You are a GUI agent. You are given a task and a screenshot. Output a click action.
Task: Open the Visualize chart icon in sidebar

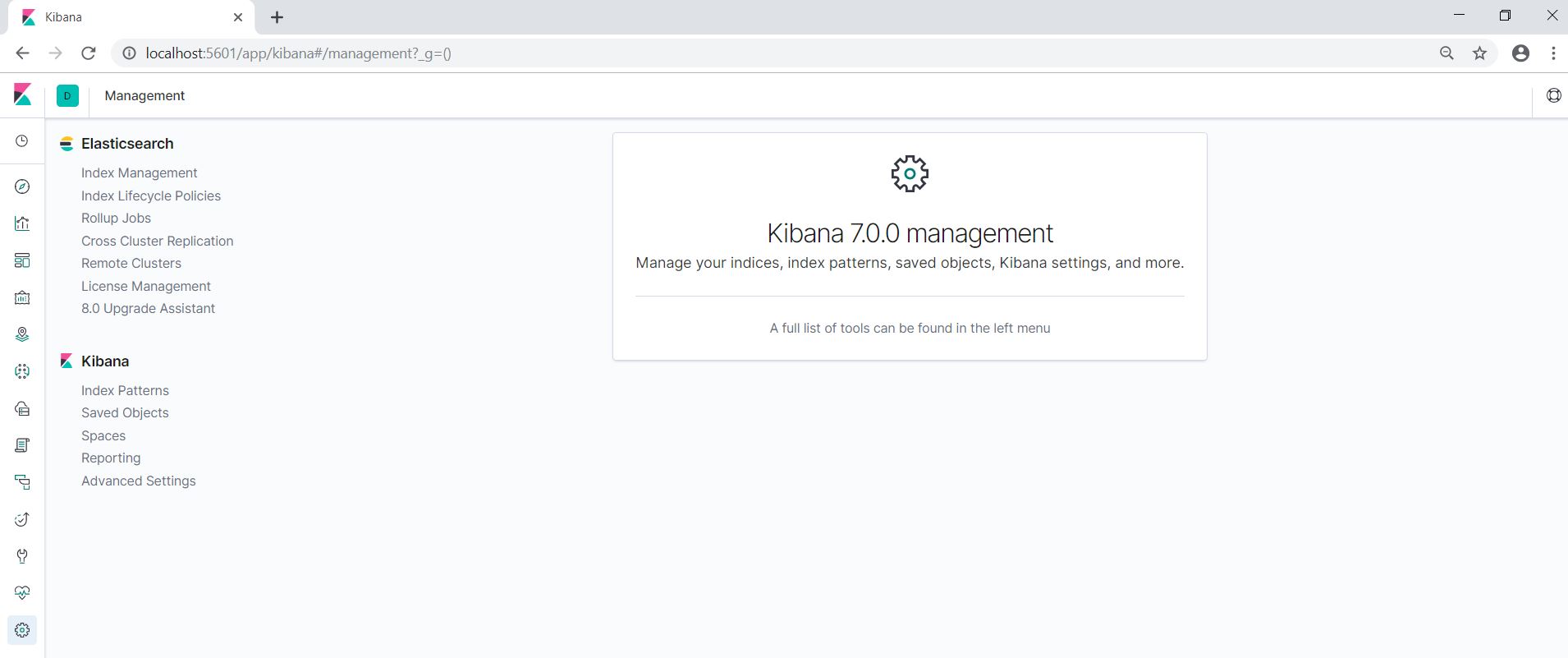tap(22, 223)
